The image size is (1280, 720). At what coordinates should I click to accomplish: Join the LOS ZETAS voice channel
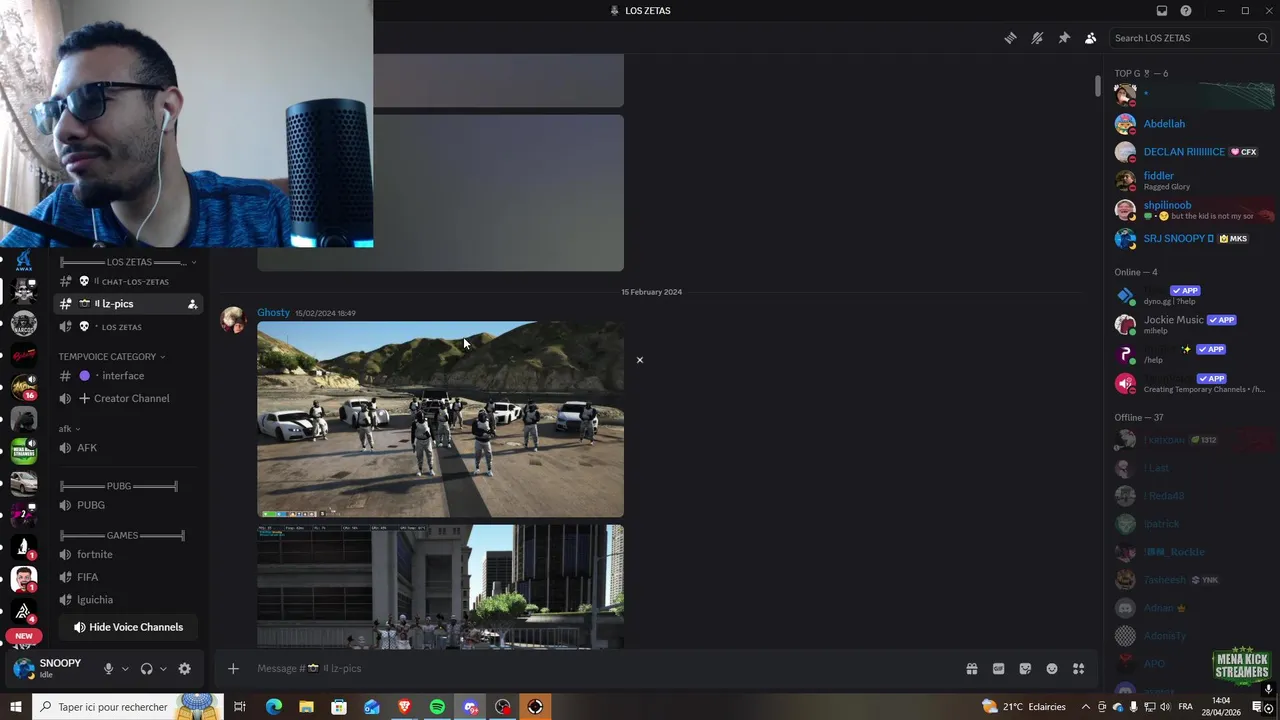tap(128, 327)
